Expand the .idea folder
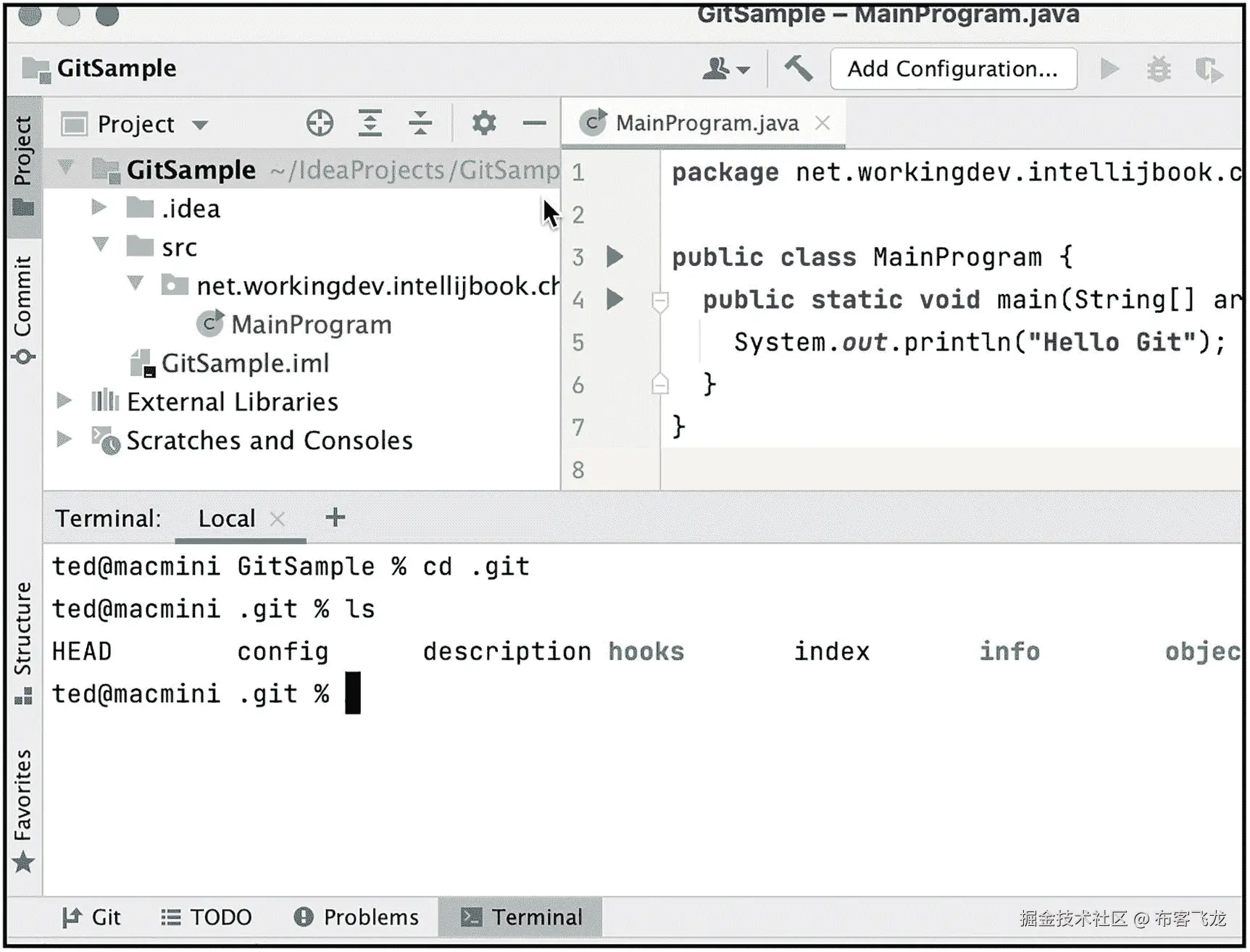Image resolution: width=1250 pixels, height=952 pixels. click(99, 208)
